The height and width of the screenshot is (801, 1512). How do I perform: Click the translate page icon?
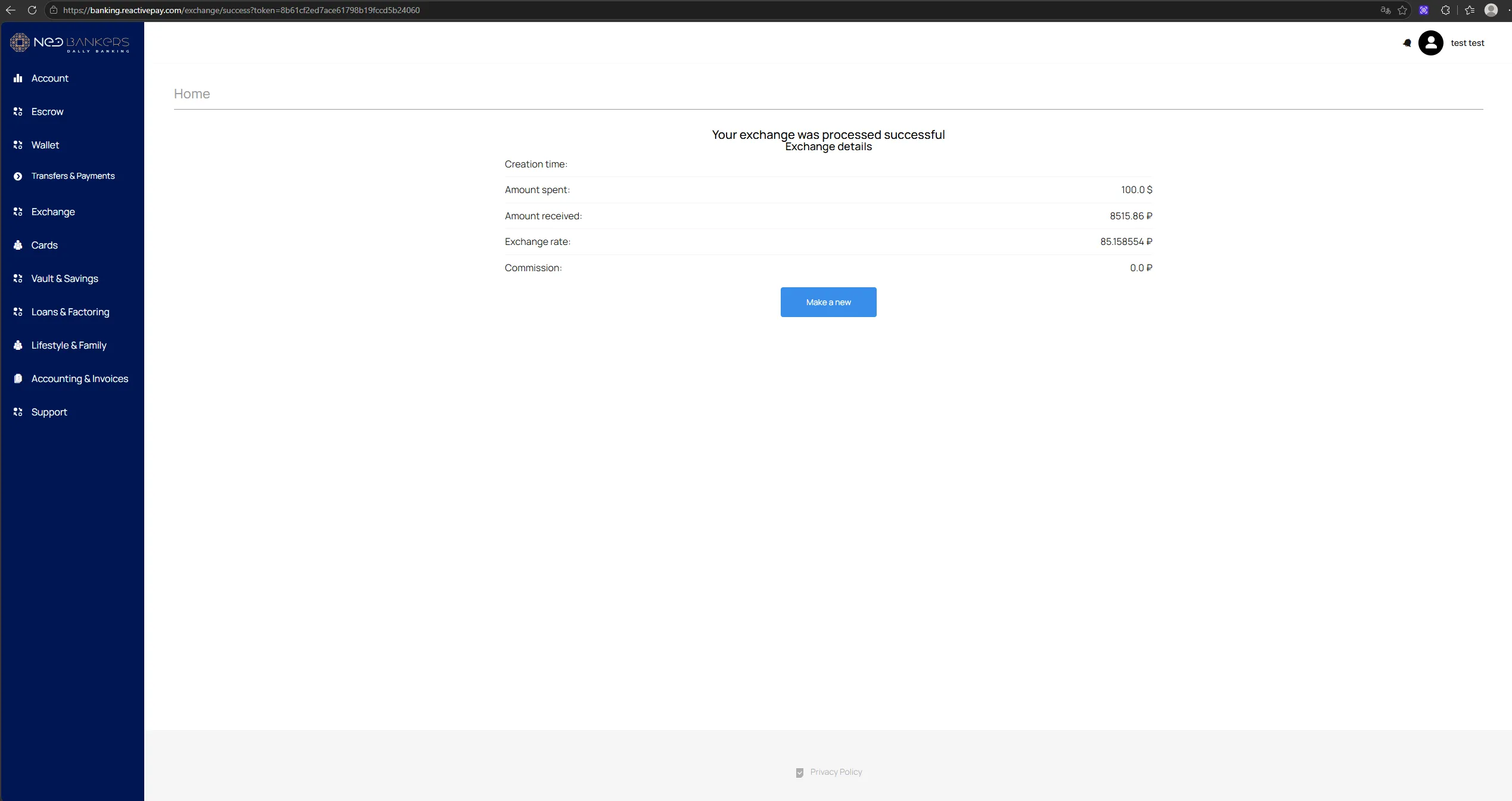tap(1386, 10)
